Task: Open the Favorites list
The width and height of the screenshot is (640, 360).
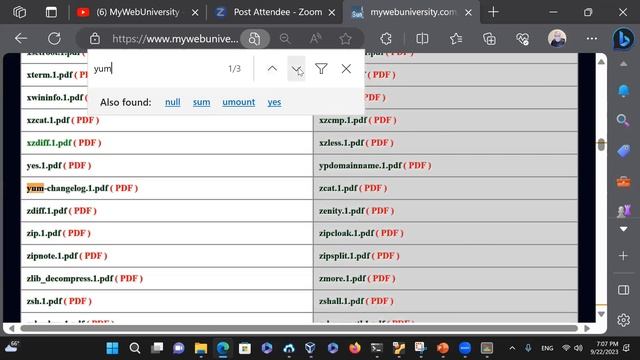Action: (456, 39)
